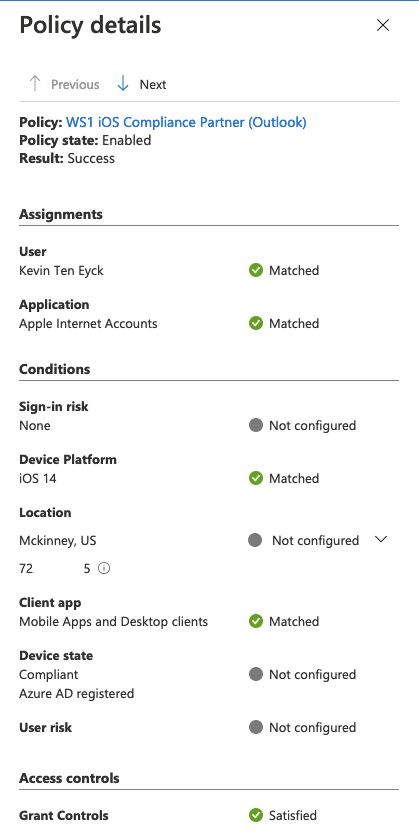The width and height of the screenshot is (419, 838).
Task: Click the Next button label
Action: click(x=153, y=84)
